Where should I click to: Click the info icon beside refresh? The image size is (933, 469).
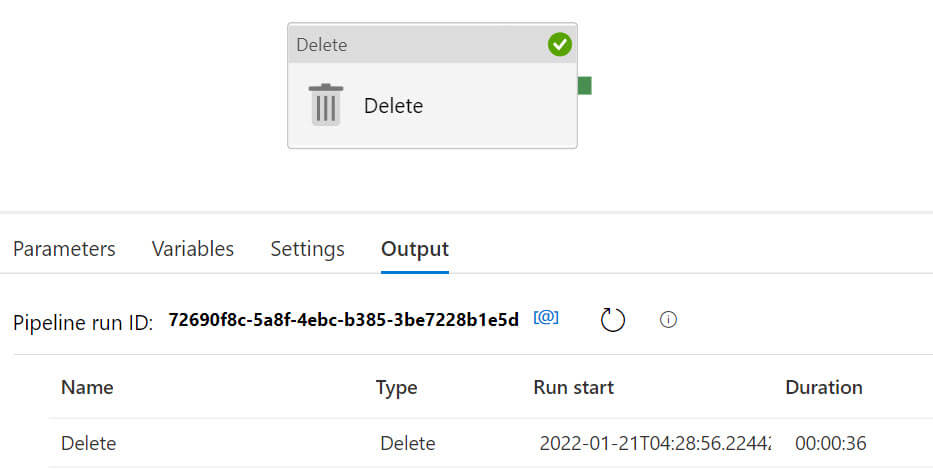669,320
